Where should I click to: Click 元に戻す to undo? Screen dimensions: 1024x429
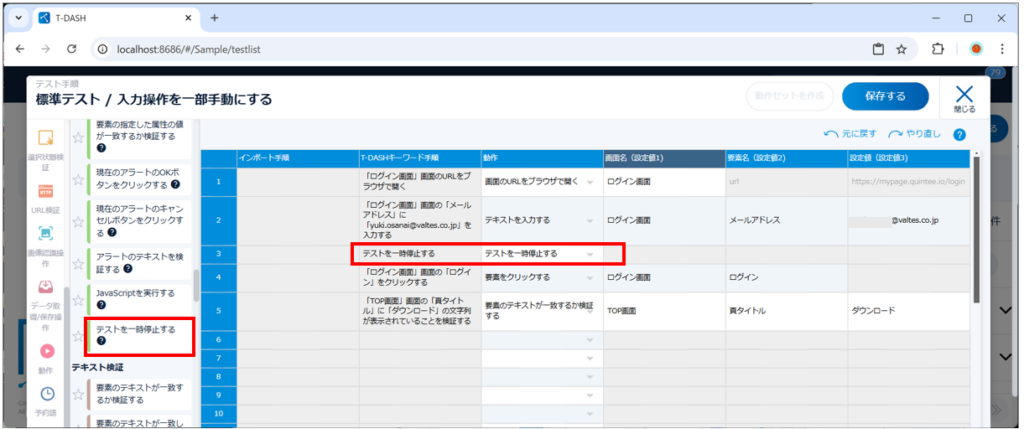[849, 134]
